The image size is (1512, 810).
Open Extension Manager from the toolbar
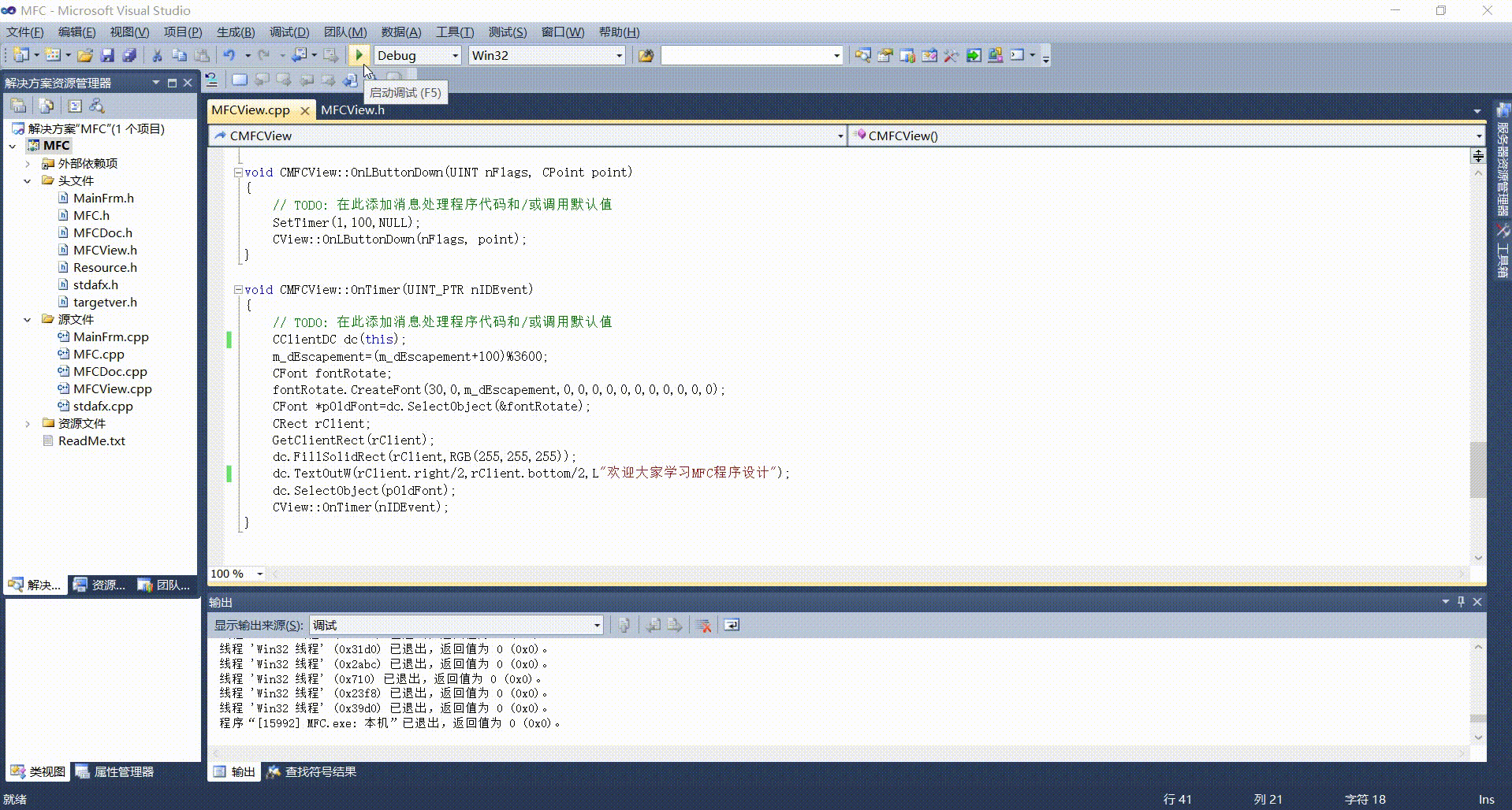996,55
